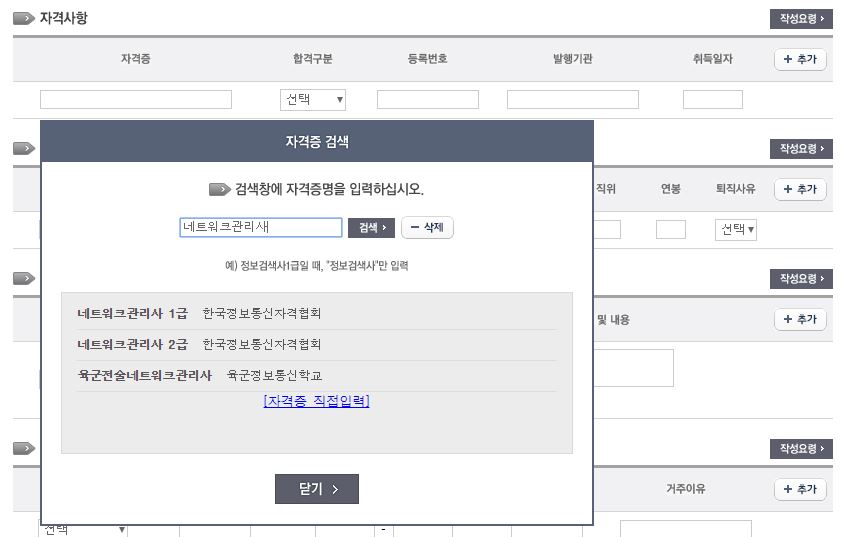Close the popup with 닫기 button
Screen dimensions: 841x537
tap(316, 489)
